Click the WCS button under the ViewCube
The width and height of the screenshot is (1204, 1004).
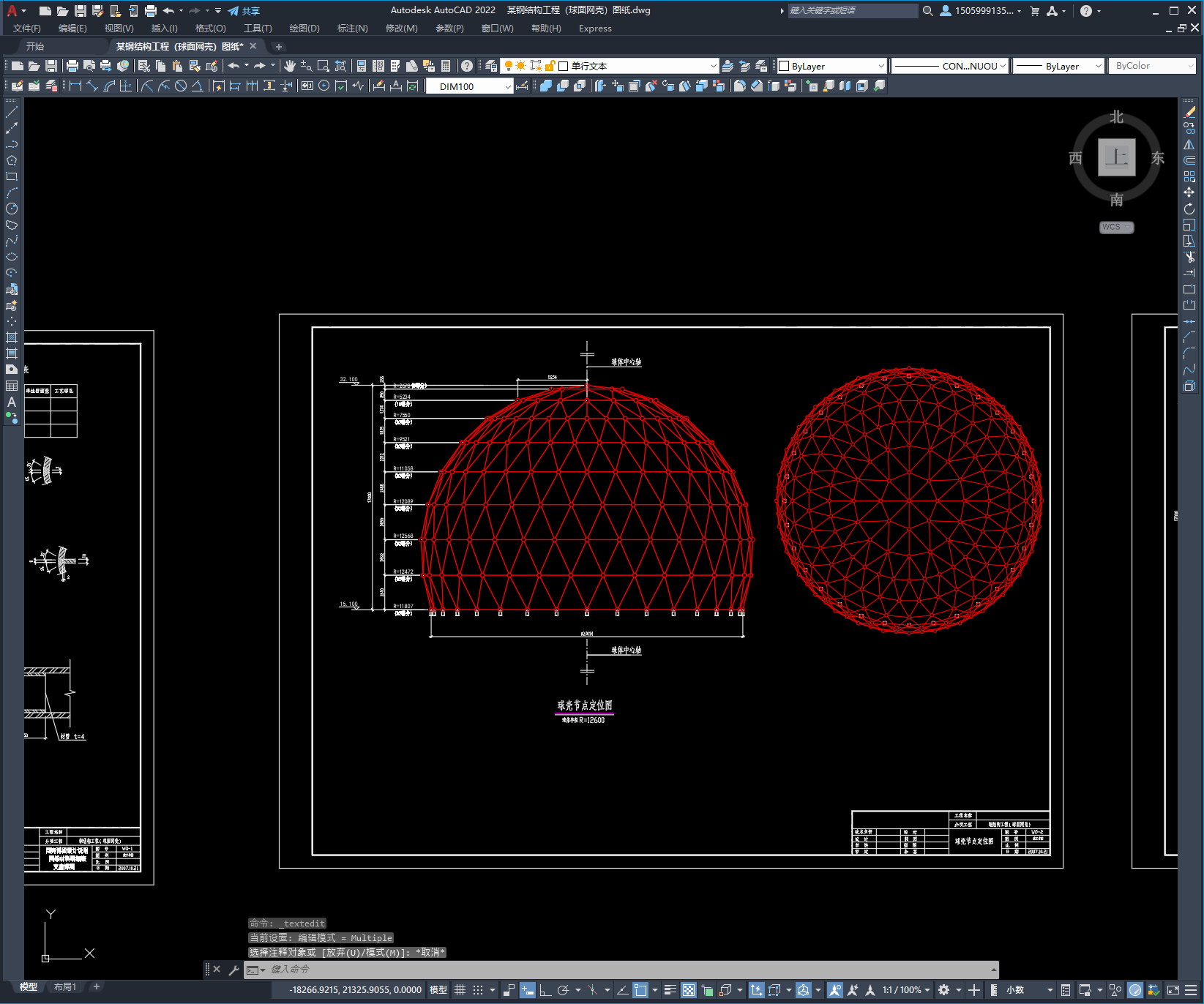[1116, 227]
